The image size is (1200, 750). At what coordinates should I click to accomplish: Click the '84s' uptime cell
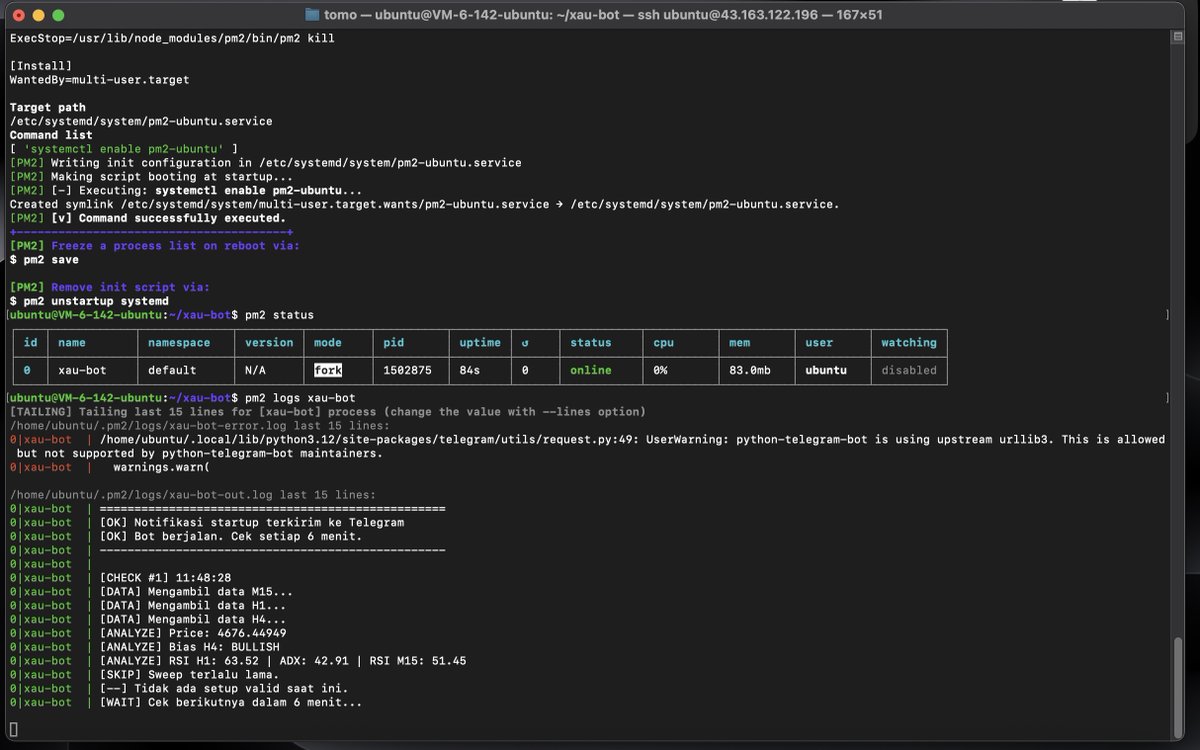click(x=470, y=370)
